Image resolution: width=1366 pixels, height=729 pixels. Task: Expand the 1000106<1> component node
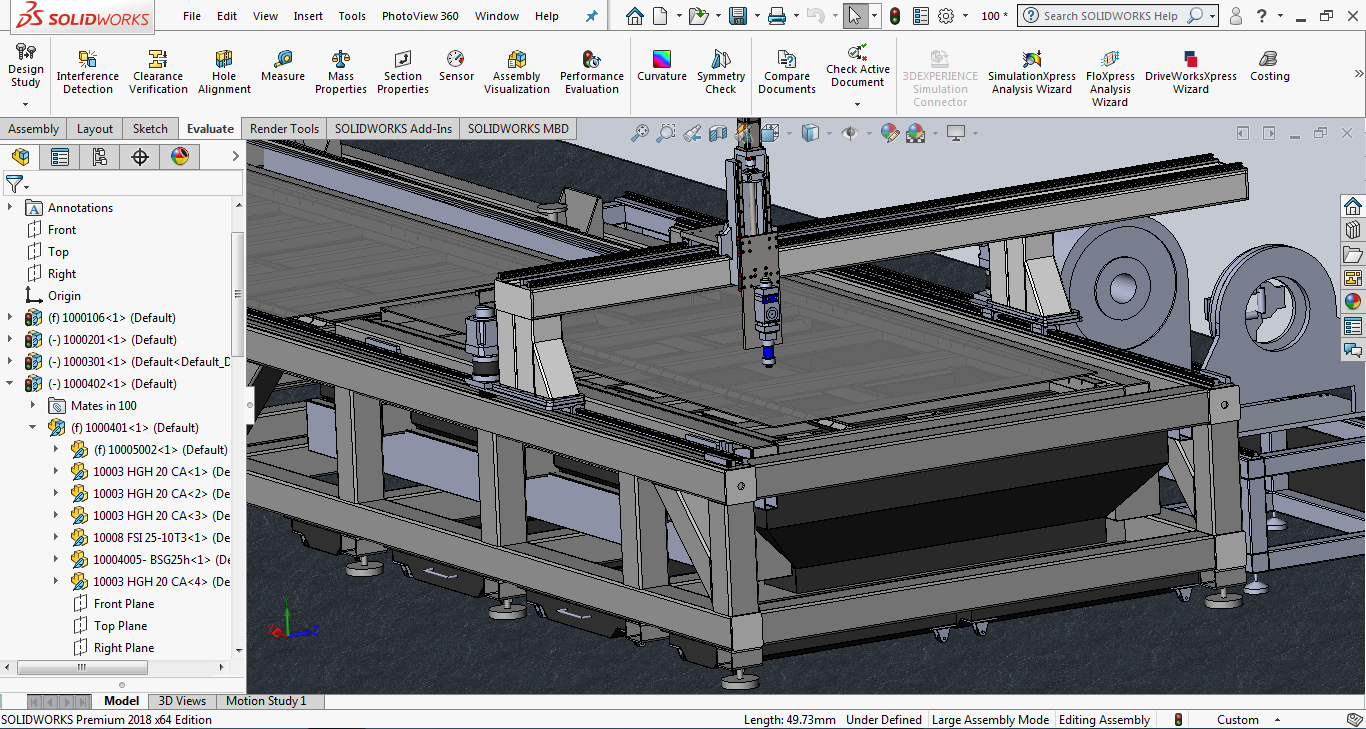tap(11, 318)
